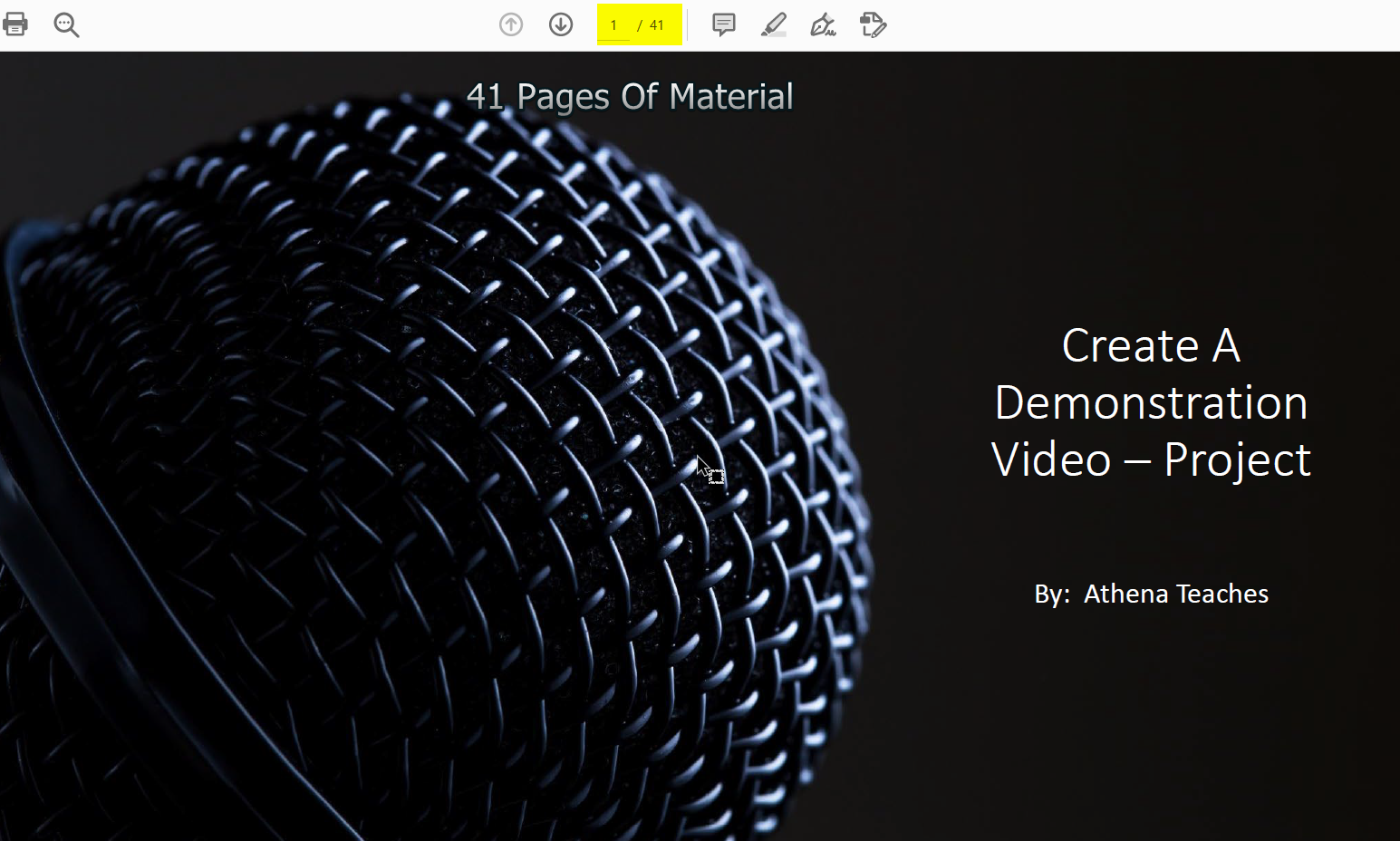1400x841 pixels.
Task: Add a comment with the sticky note icon
Action: (723, 24)
